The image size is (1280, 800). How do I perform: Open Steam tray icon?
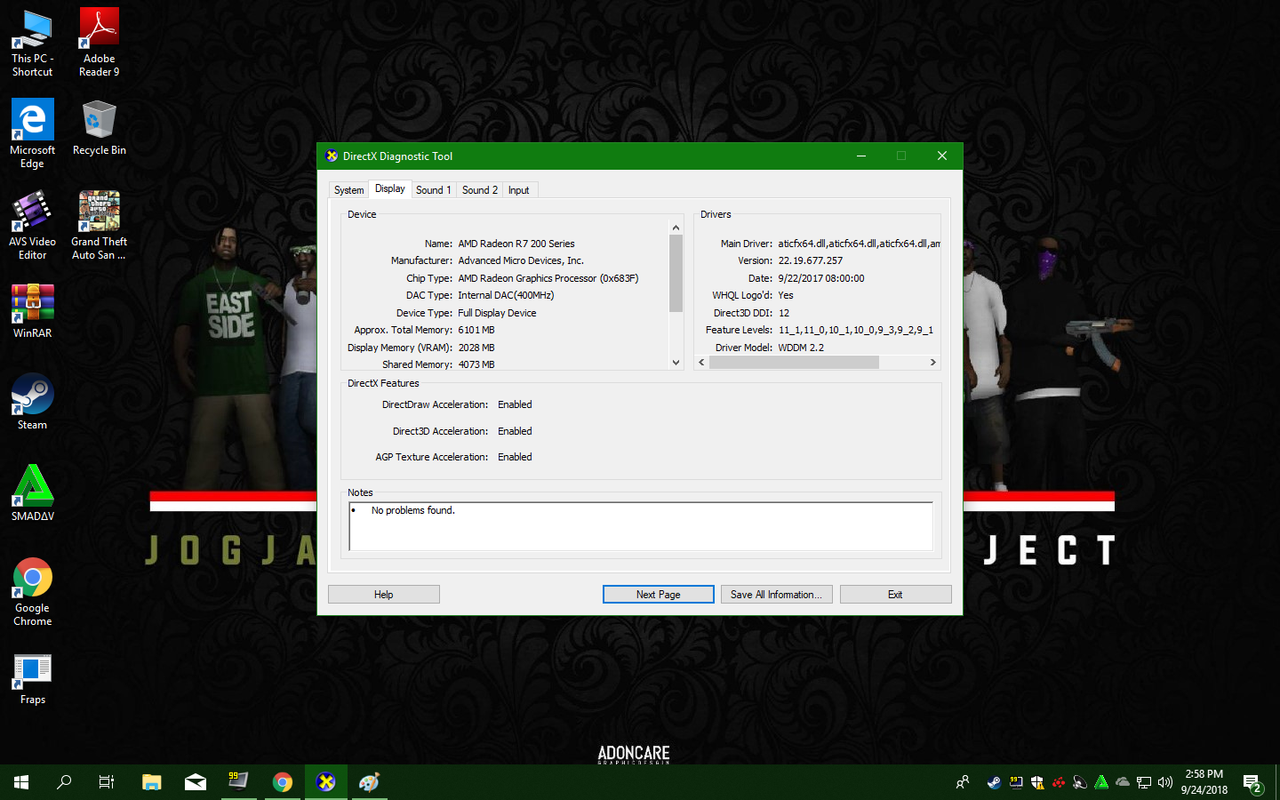point(994,782)
